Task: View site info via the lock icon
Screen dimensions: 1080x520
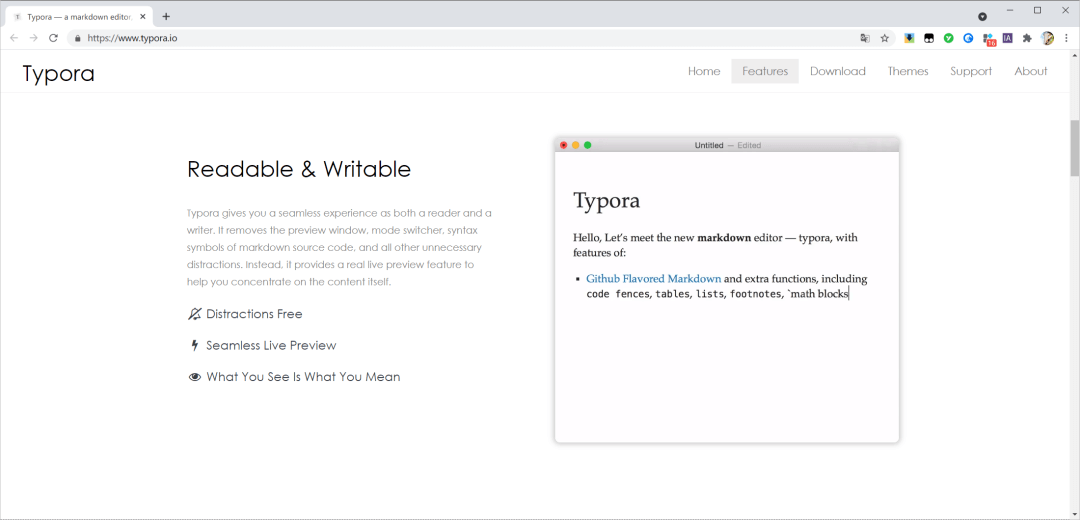Action: click(x=77, y=39)
